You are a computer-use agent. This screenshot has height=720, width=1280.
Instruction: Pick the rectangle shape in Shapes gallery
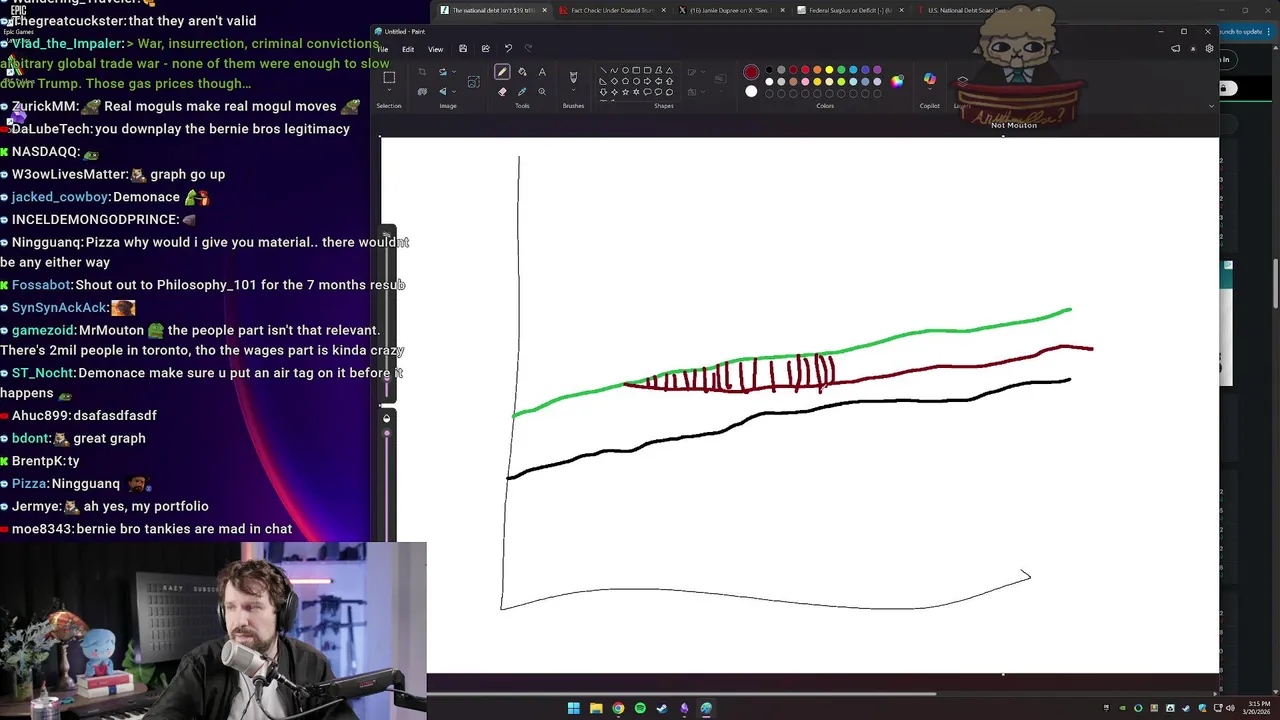(x=636, y=71)
